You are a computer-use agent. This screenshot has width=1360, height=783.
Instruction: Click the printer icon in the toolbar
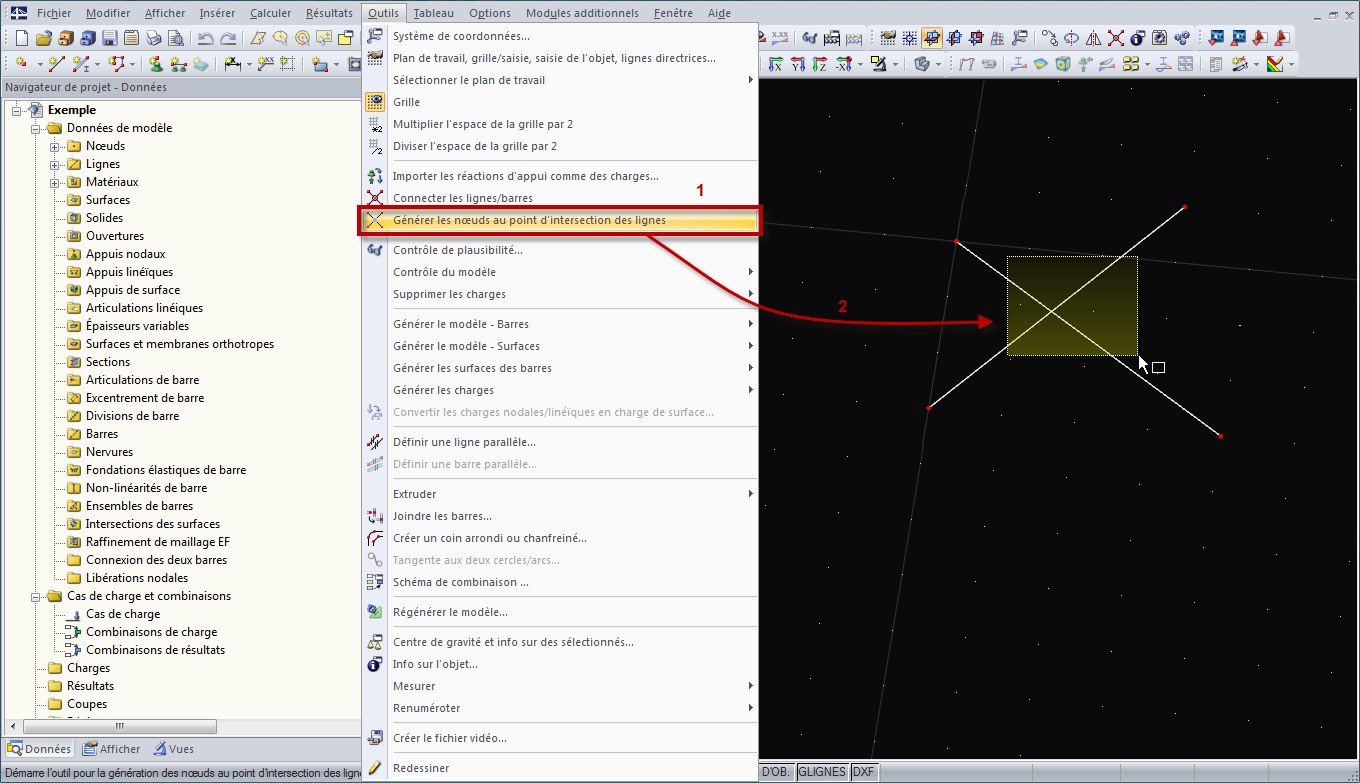coord(153,38)
